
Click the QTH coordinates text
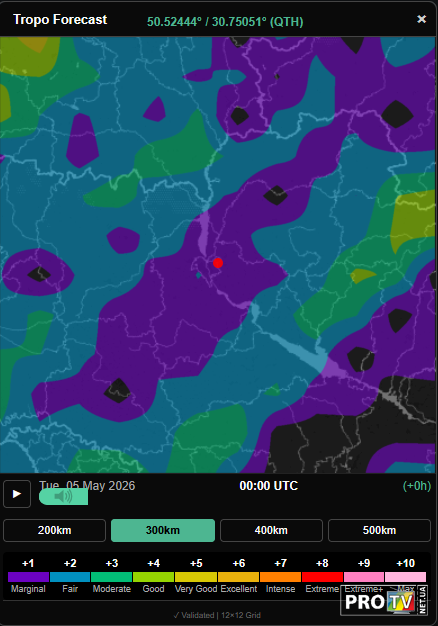(x=225, y=22)
